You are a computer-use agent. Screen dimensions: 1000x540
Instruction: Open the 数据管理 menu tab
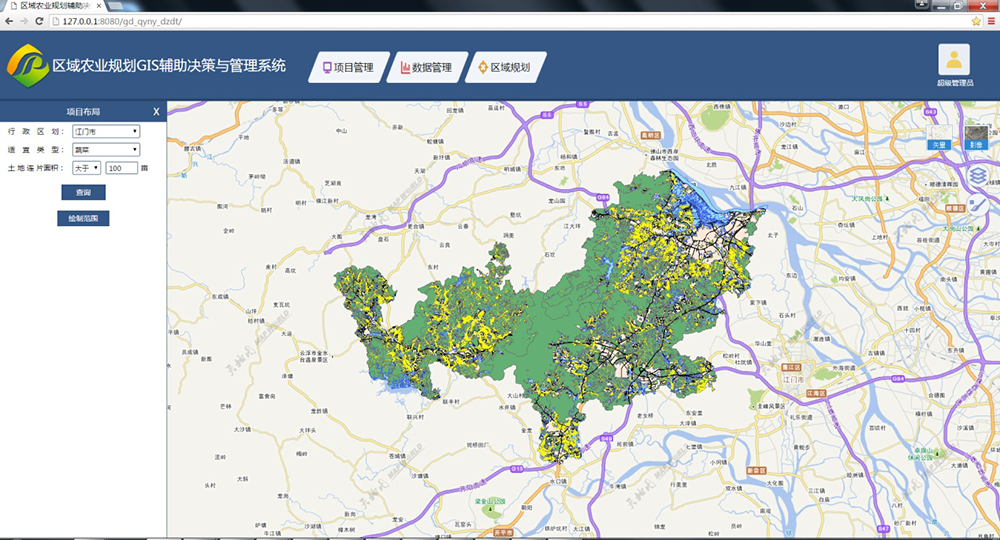click(425, 68)
